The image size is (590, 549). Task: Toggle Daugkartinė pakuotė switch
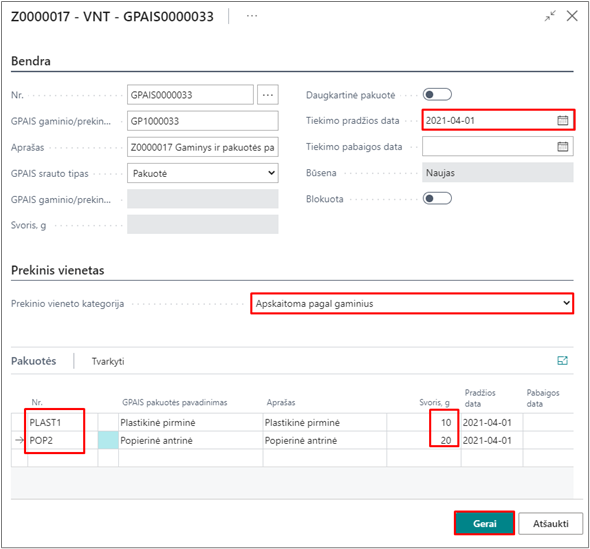click(x=437, y=94)
